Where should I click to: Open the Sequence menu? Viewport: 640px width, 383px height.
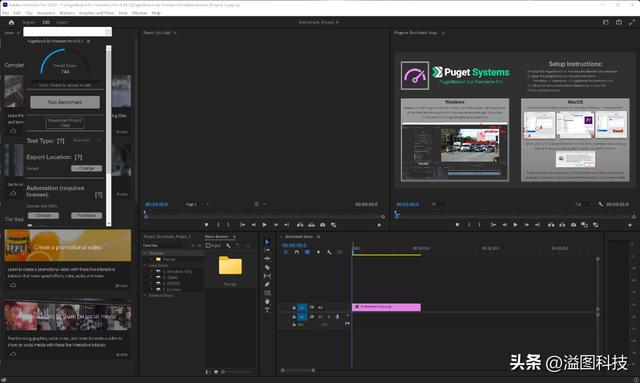(46, 13)
